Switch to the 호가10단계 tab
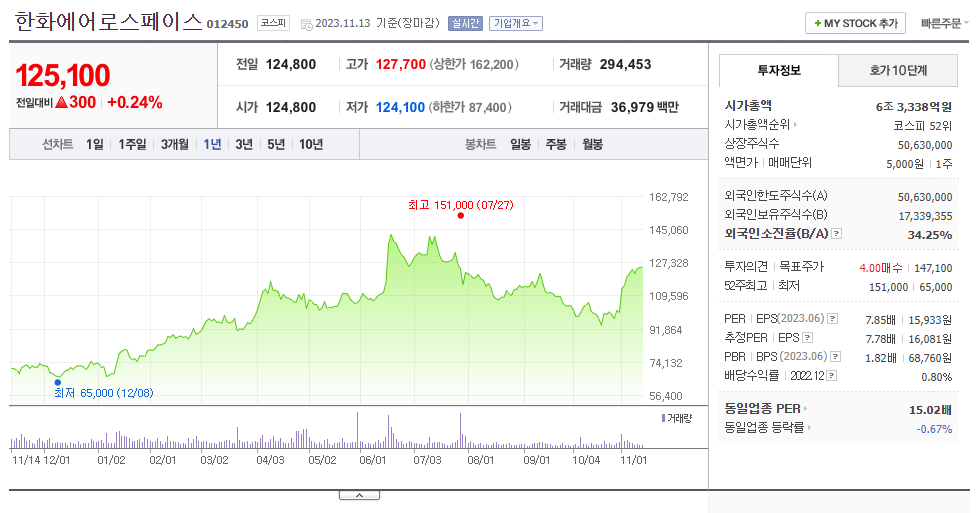 tap(898, 71)
